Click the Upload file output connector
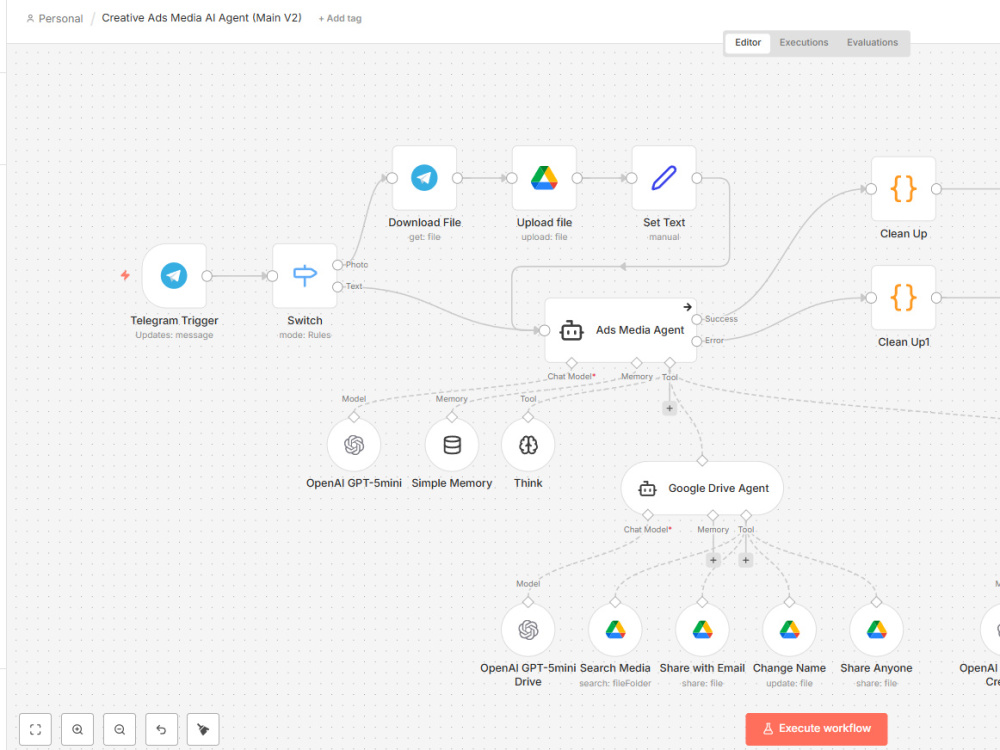 (x=577, y=178)
